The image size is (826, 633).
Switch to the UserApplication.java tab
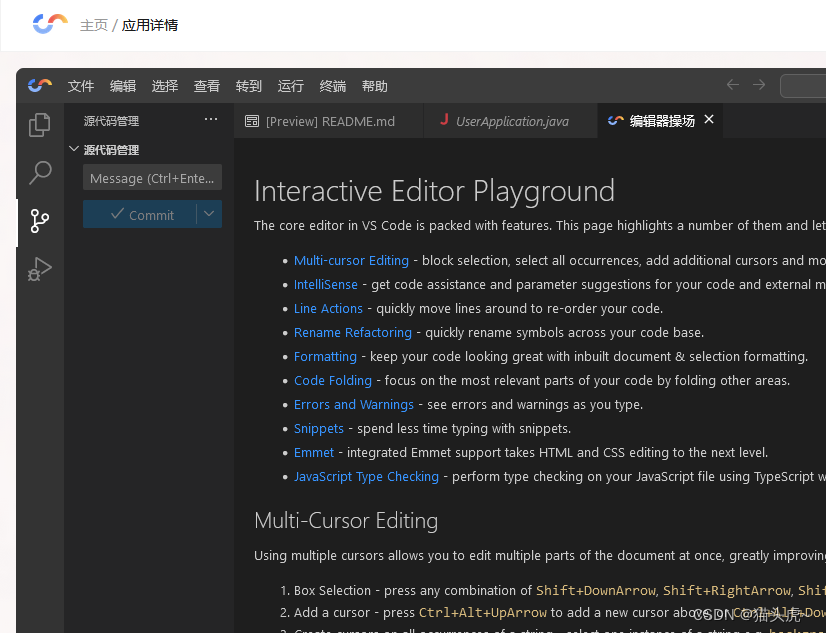click(510, 121)
